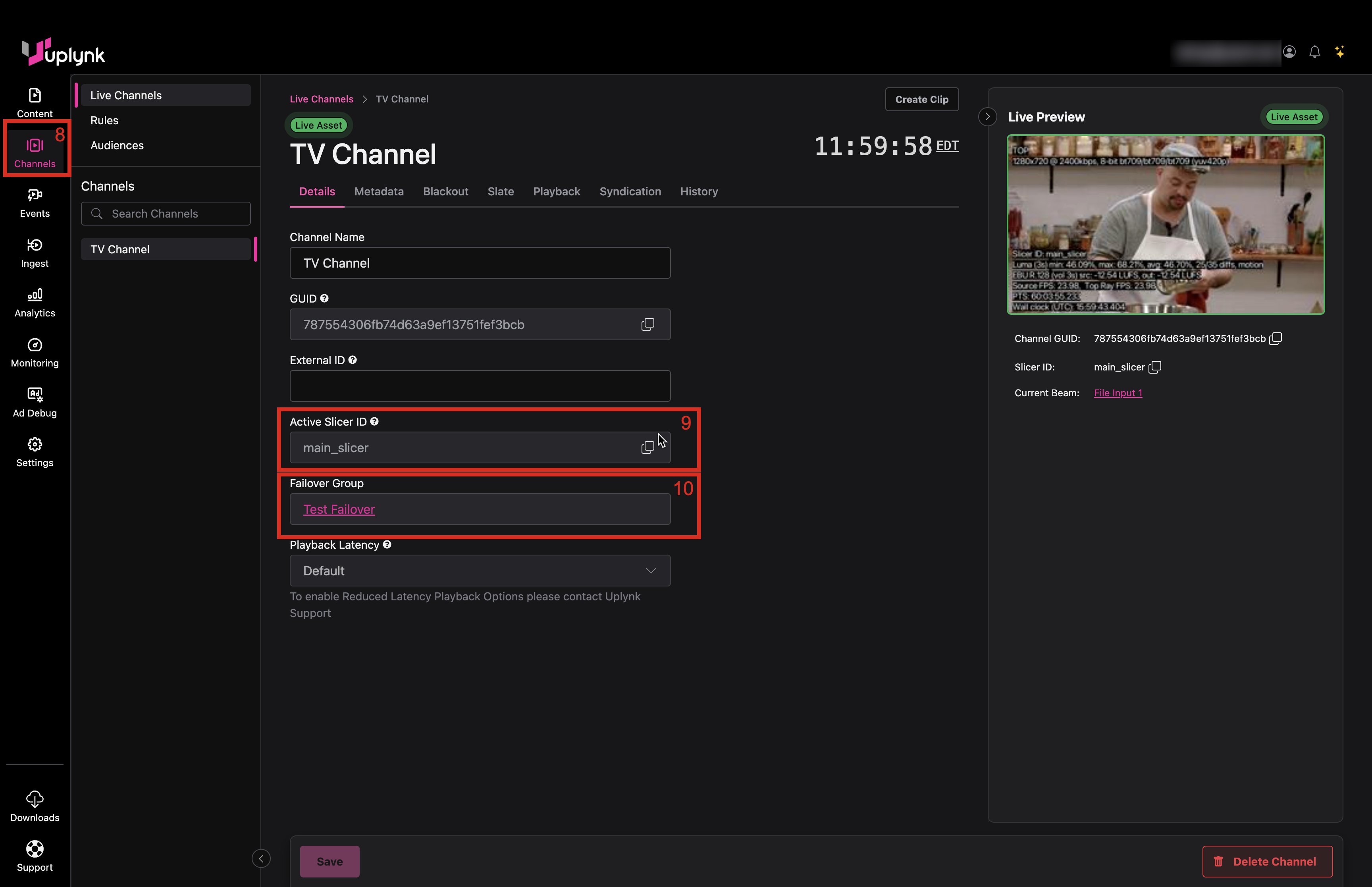
Task: Copy the Active Slicer ID value
Action: pyautogui.click(x=647, y=447)
